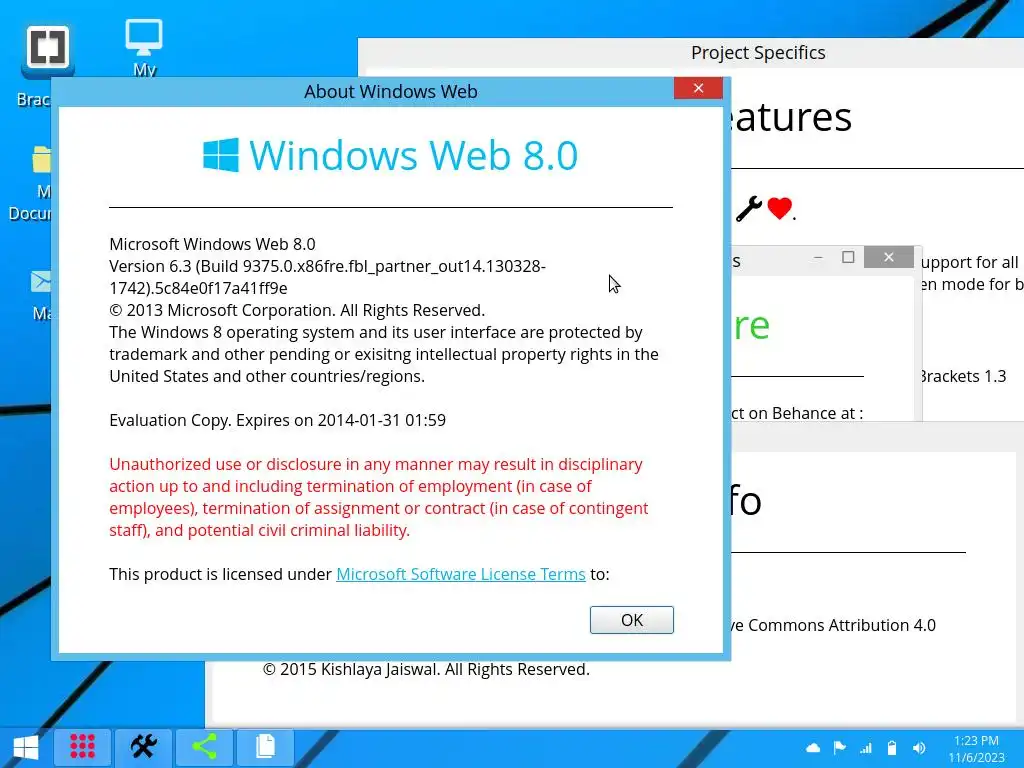Close the small background window with gray X
Screen dimensions: 1024x768
pyautogui.click(x=889, y=257)
